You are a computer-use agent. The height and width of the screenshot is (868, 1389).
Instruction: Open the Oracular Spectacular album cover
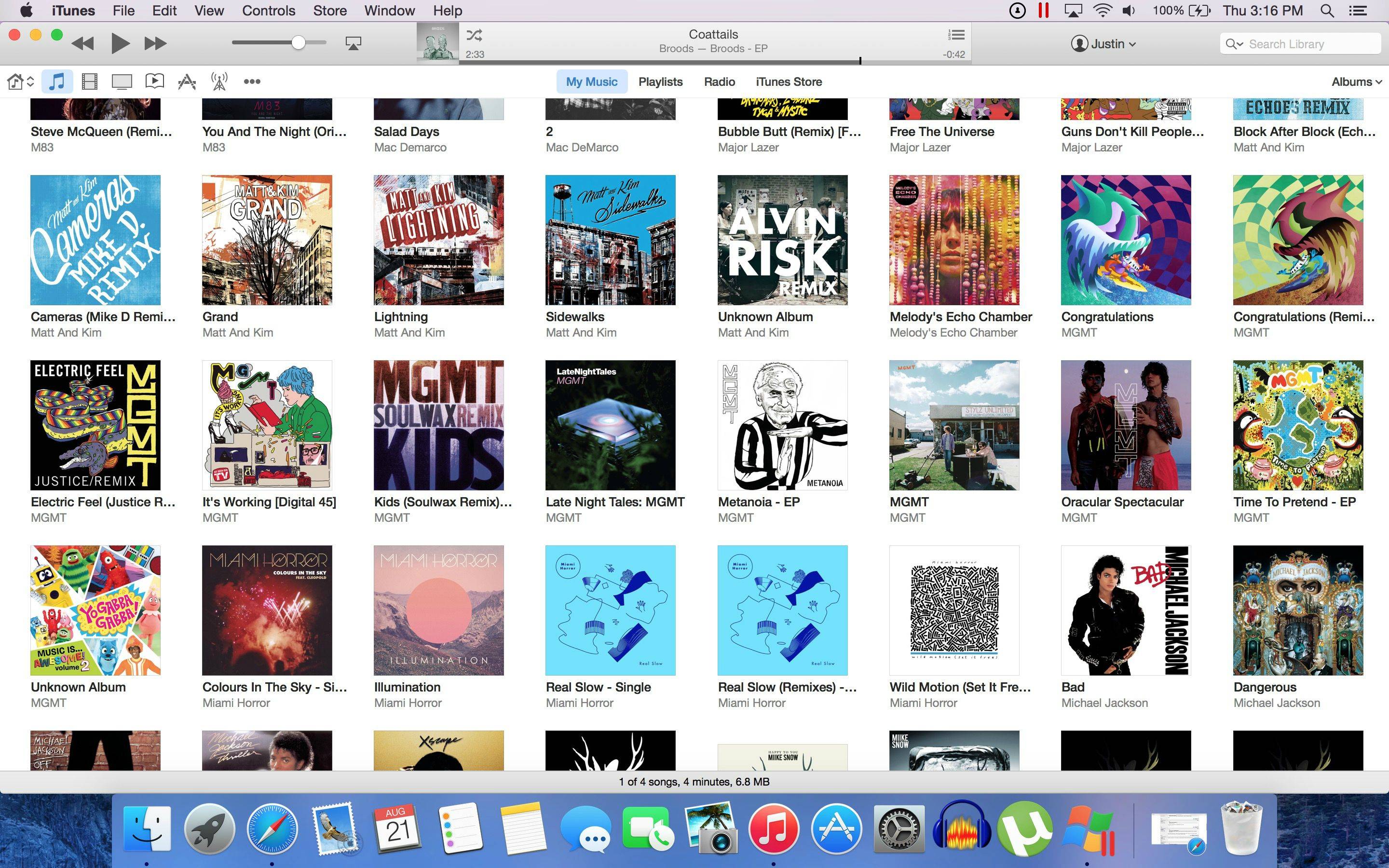1126,425
